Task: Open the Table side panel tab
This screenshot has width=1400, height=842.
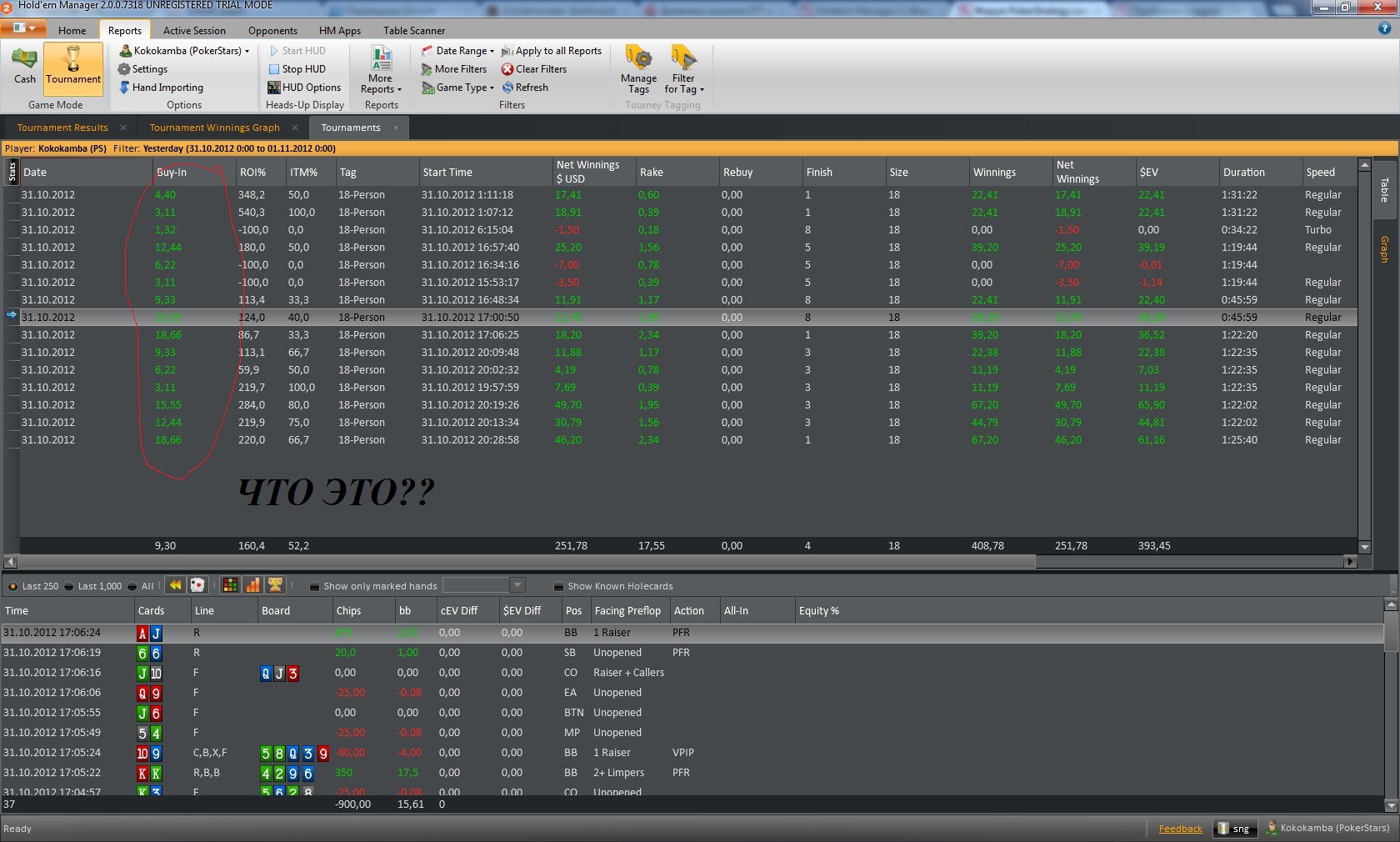Action: (x=1384, y=189)
